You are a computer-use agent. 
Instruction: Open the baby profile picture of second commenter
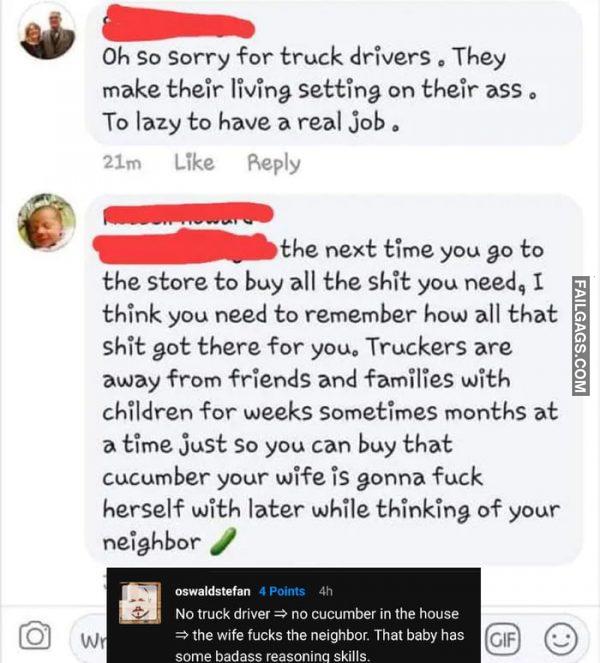pyautogui.click(x=47, y=222)
